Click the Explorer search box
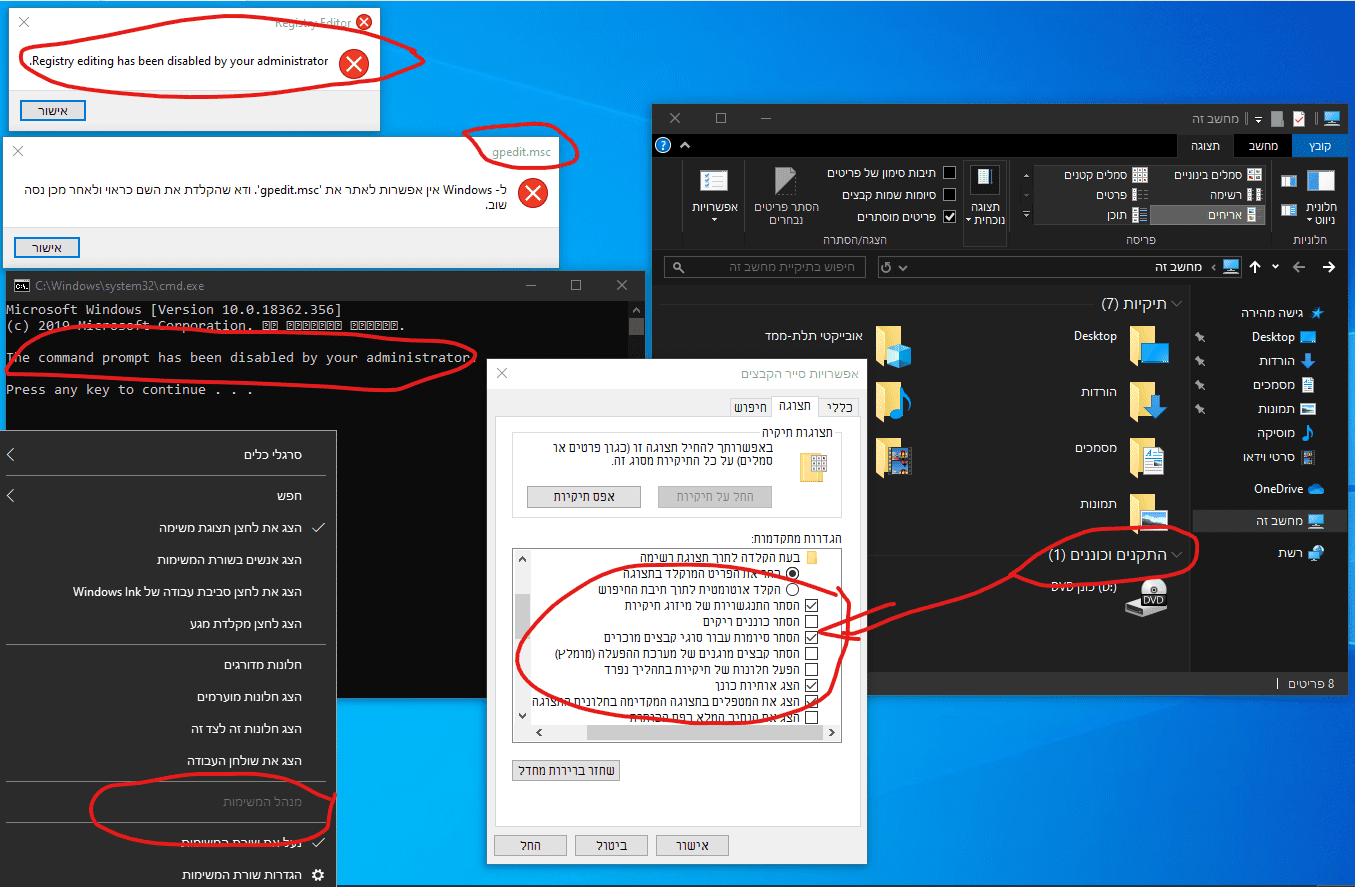 point(766,268)
